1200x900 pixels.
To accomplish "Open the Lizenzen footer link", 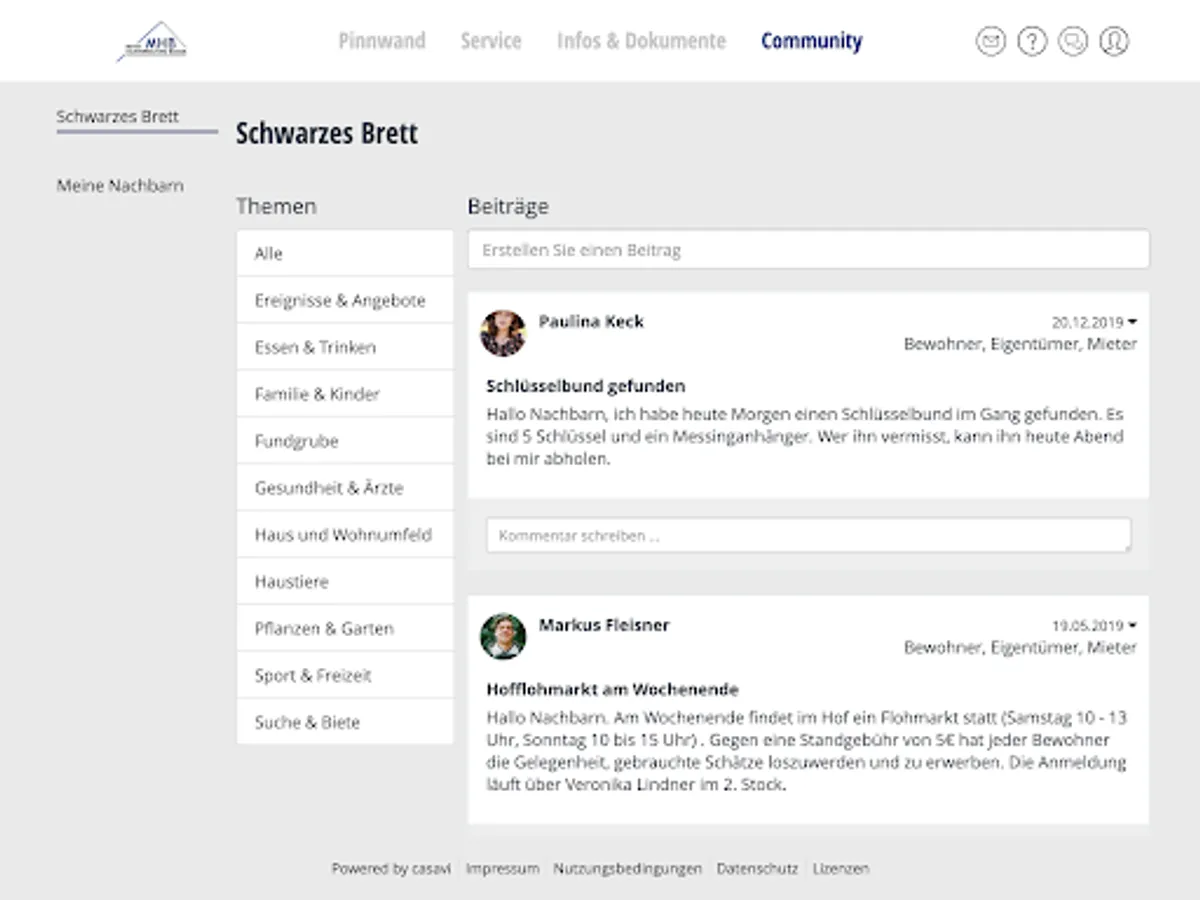I will click(x=840, y=869).
